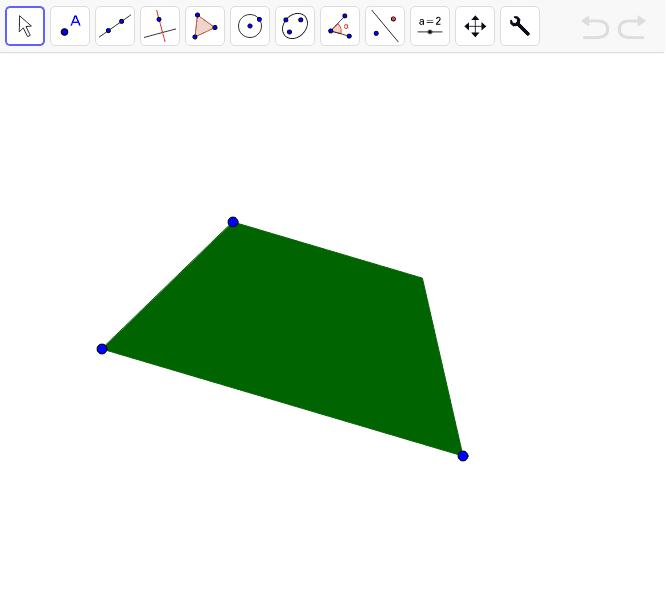Pick the Perpendicular Line tool
The image size is (666, 597).
click(160, 26)
